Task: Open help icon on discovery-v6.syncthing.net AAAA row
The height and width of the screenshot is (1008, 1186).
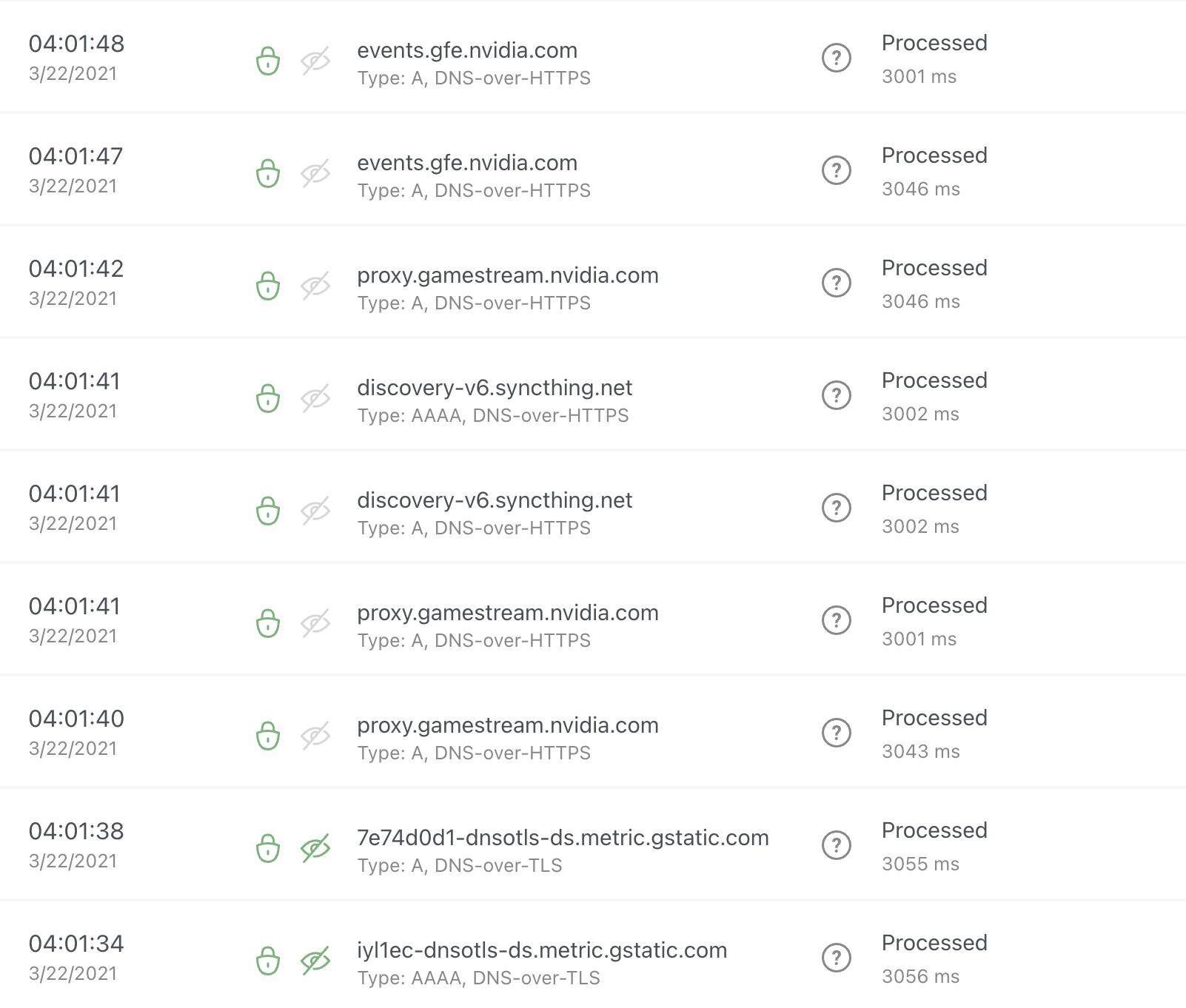Action: [x=837, y=395]
